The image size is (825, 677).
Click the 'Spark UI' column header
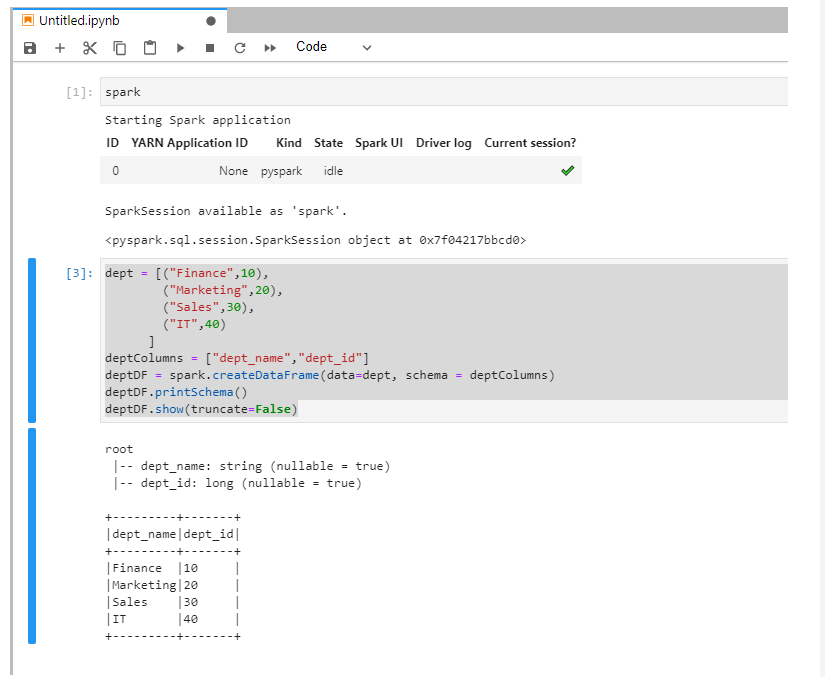click(x=379, y=143)
